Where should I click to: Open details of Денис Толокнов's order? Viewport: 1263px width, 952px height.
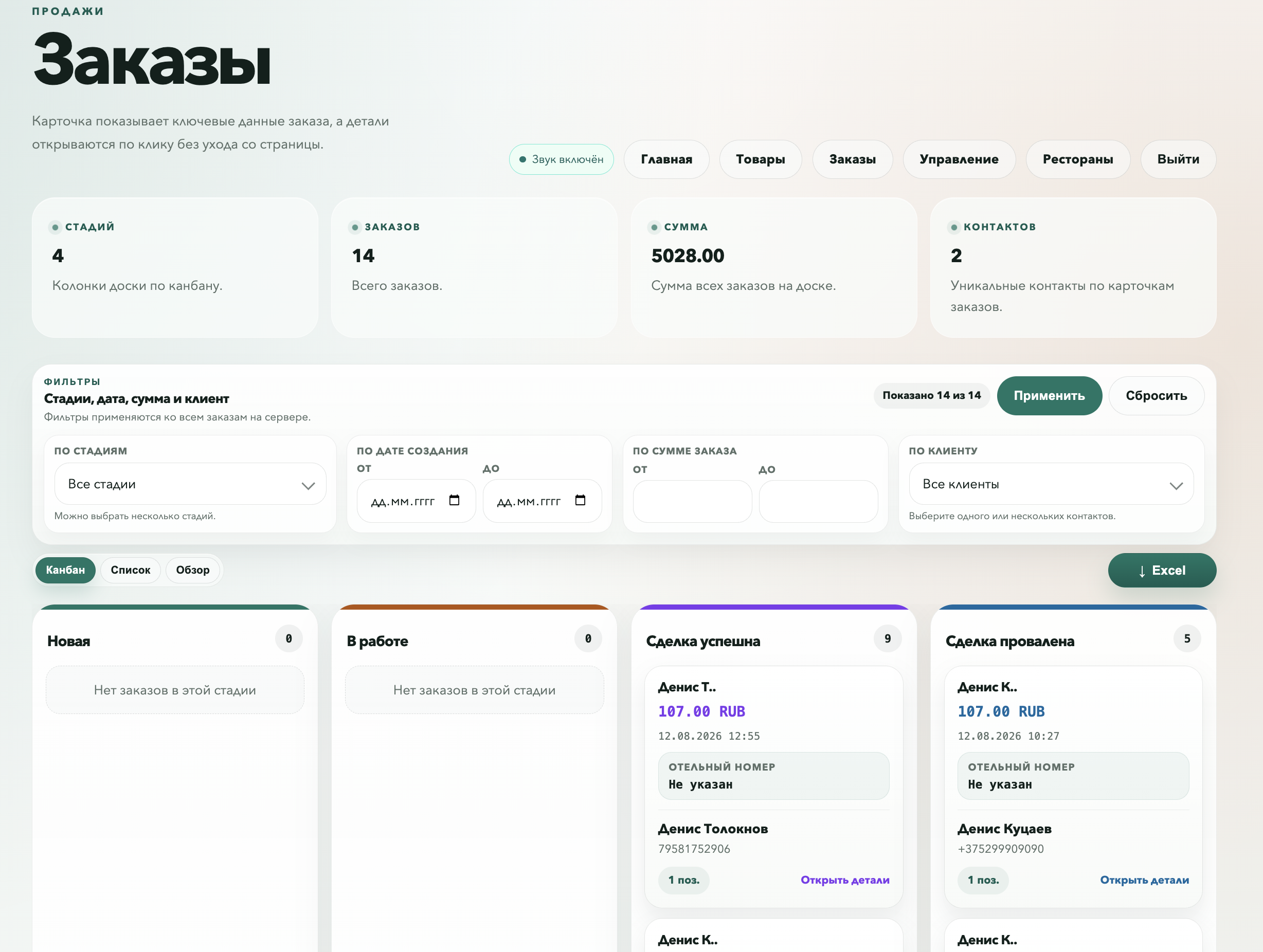tap(844, 880)
